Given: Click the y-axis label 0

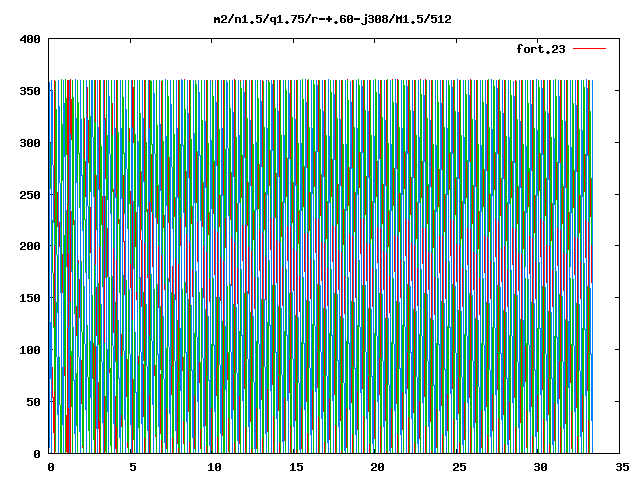Looking at the screenshot, I should [x=37, y=454].
